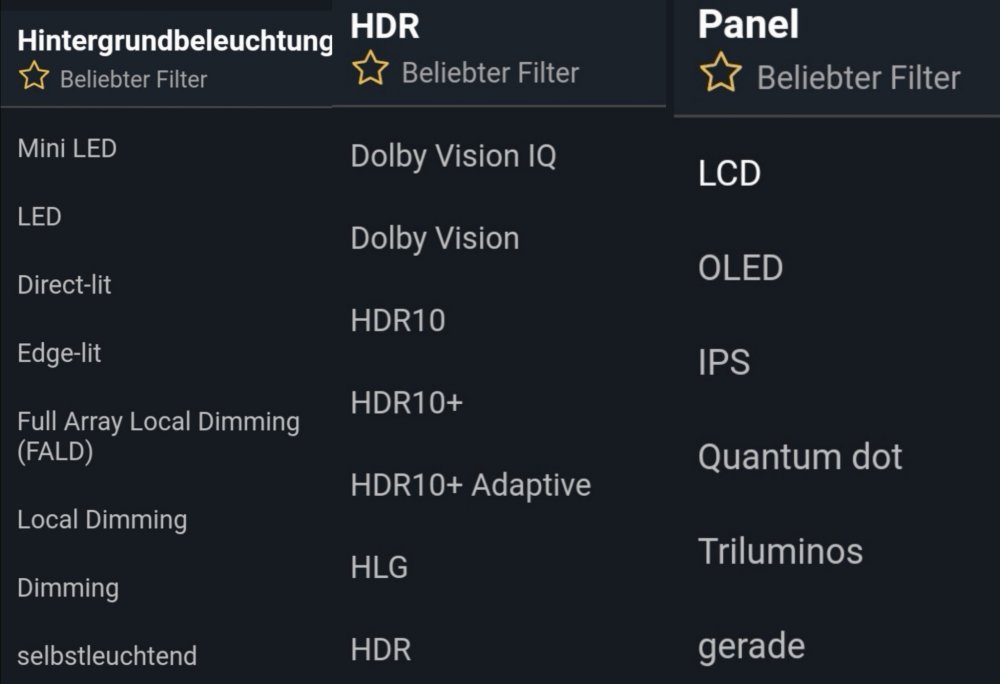Click the star icon under Hintergrundbeleuchtung
Screen dimensions: 1000x684
pos(34,77)
